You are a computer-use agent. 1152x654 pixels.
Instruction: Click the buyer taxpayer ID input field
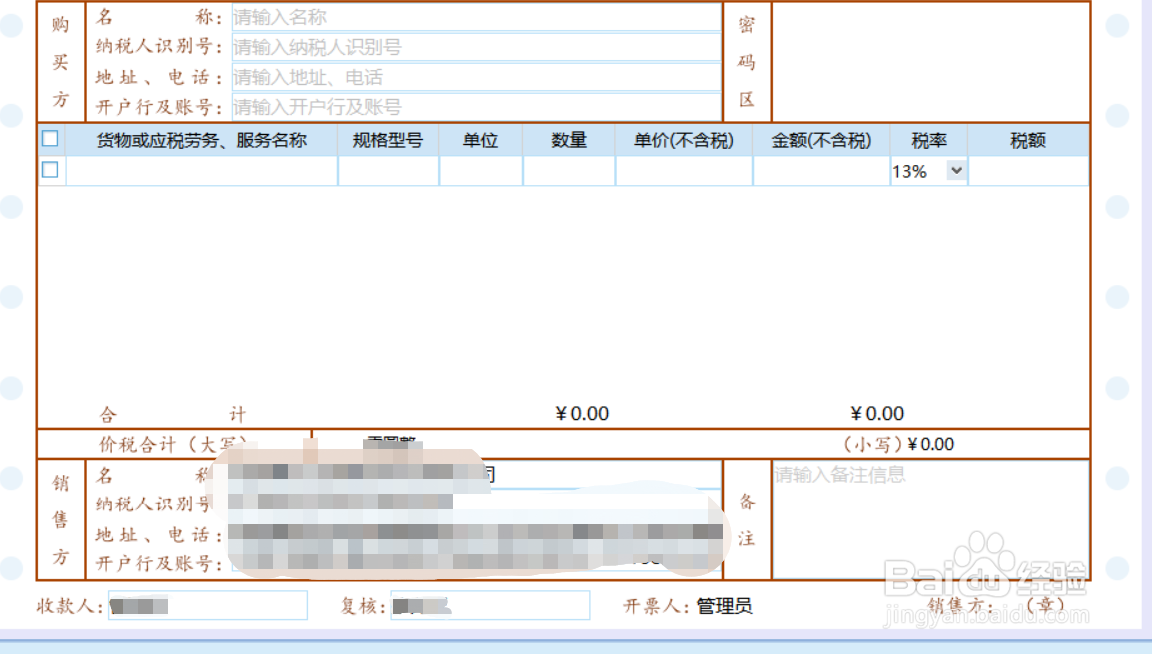476,47
